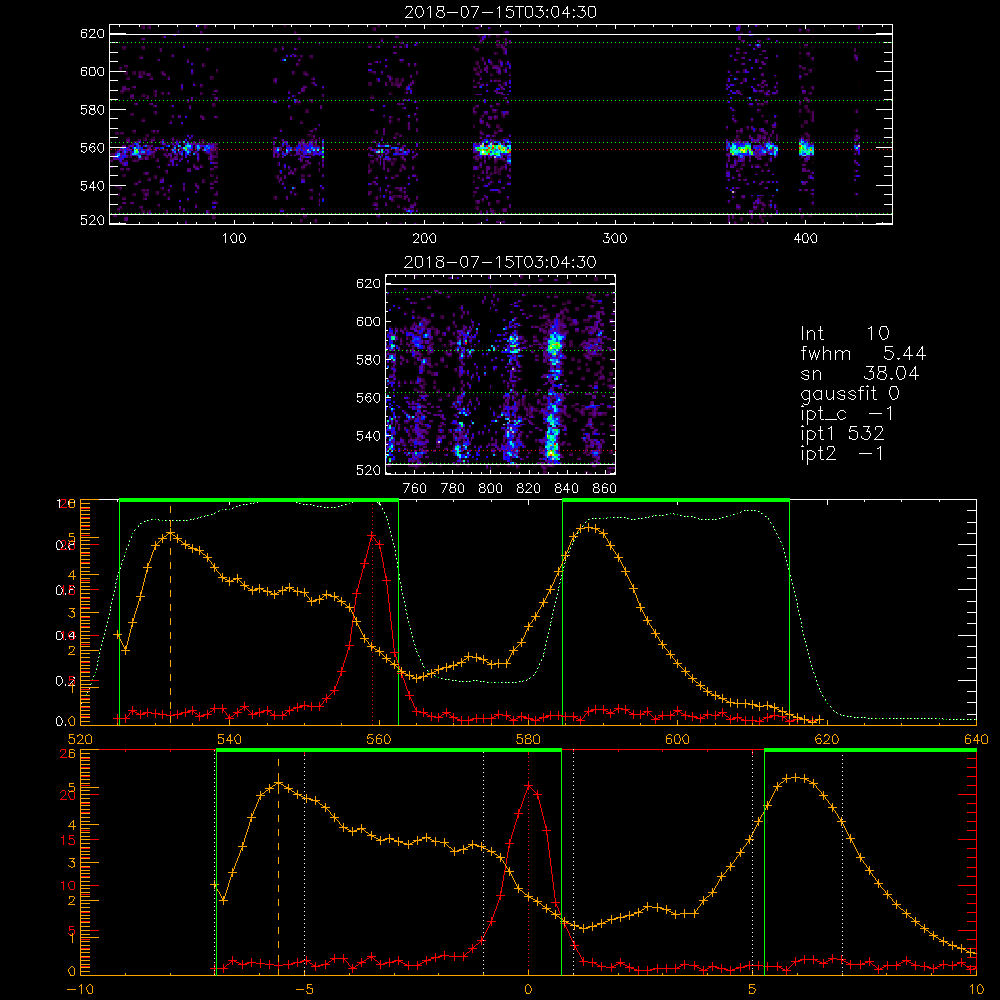
Task: Click the red curve peak in upper profile plot
Action: click(372, 534)
